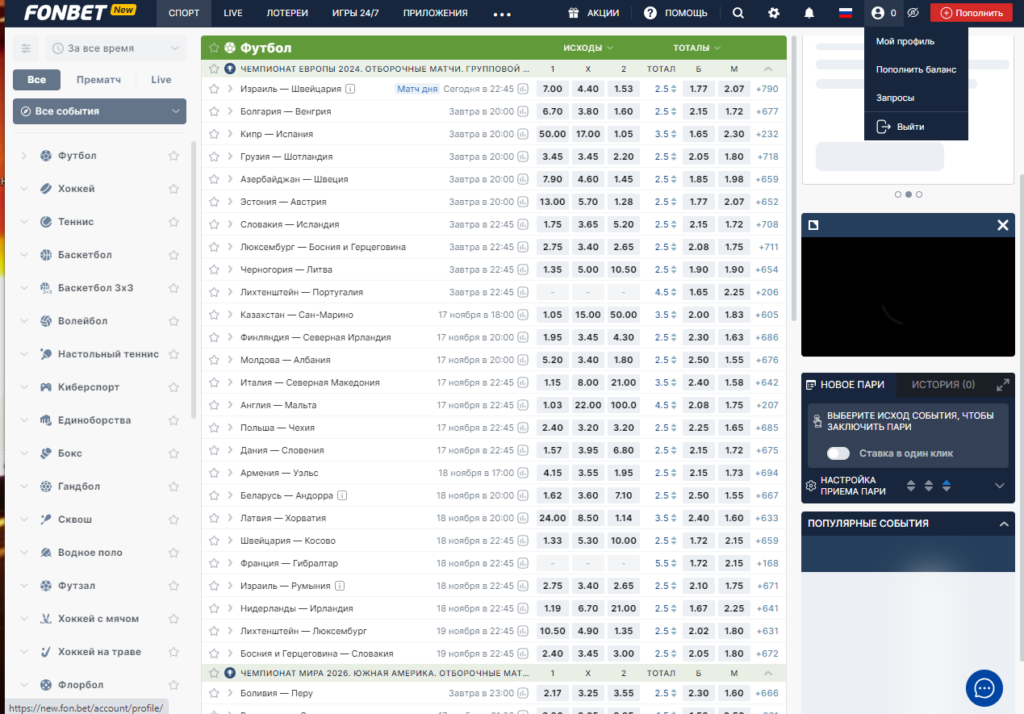Toggle Ставка в один клик switch
Image resolution: width=1024 pixels, height=714 pixels.
tap(838, 453)
